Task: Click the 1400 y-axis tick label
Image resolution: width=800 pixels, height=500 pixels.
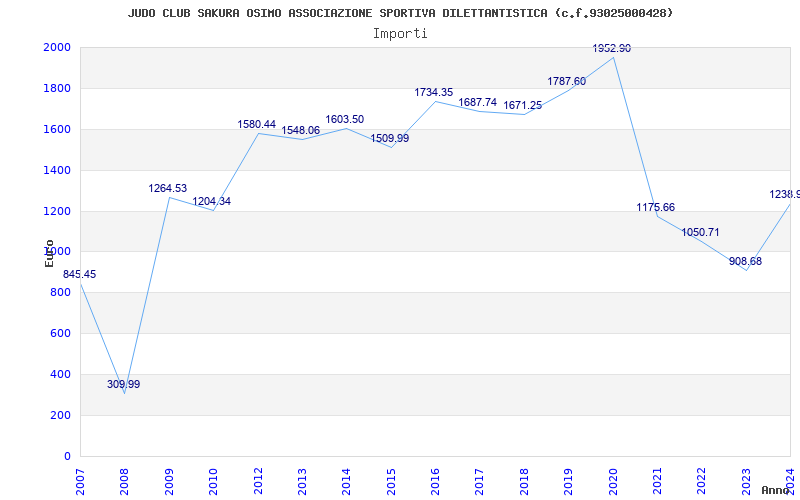Action: click(57, 170)
